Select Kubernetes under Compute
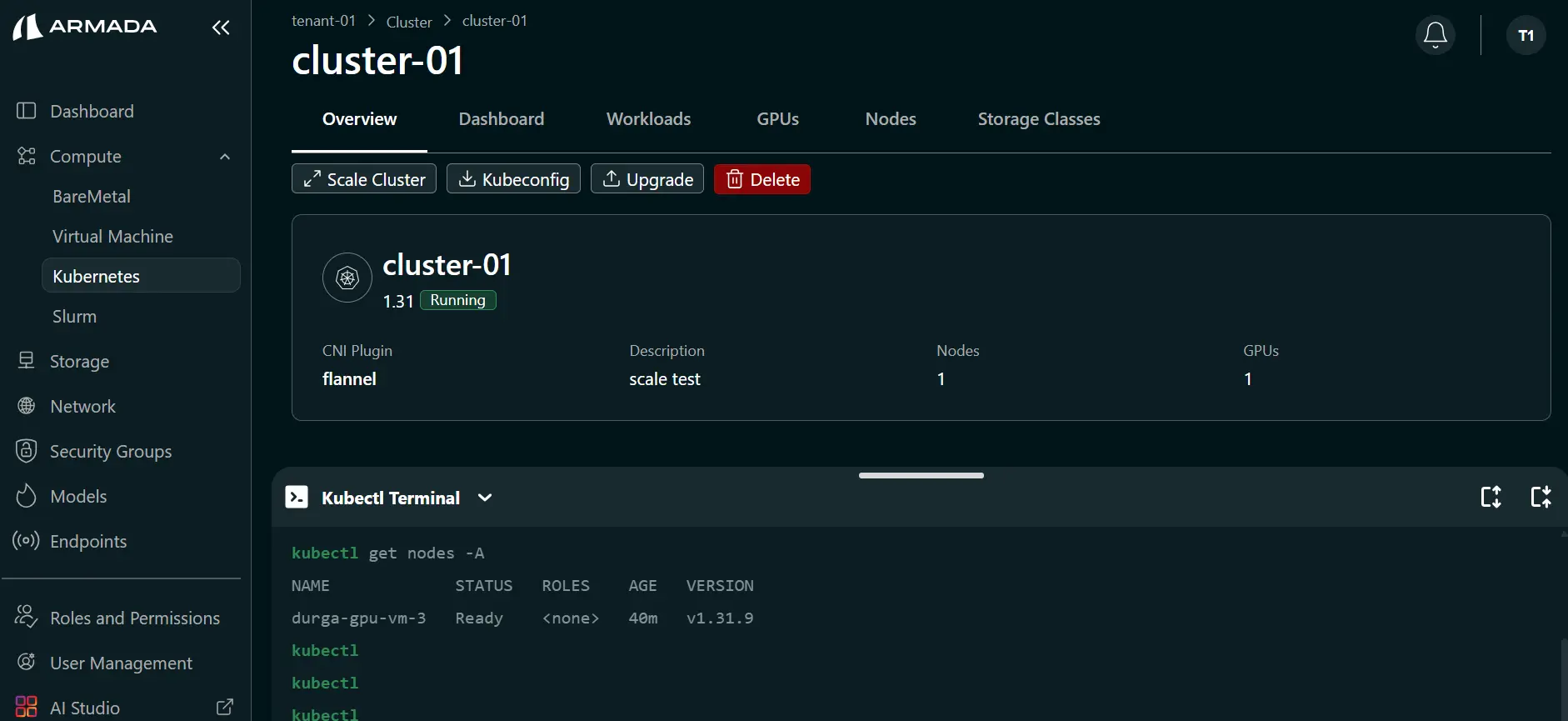The width and height of the screenshot is (1568, 721). tap(141, 276)
